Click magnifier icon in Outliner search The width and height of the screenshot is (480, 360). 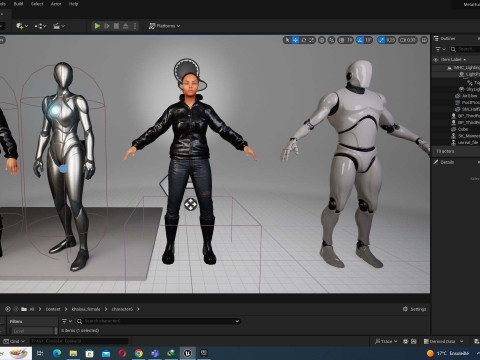[x=453, y=49]
